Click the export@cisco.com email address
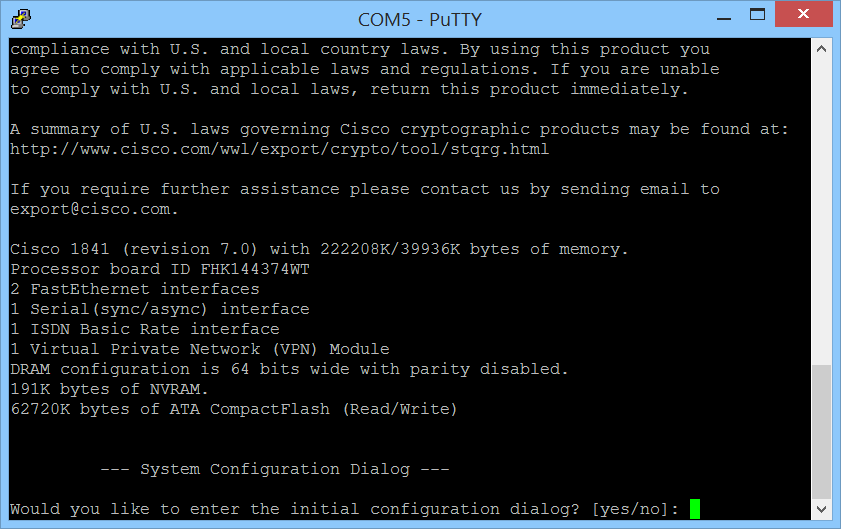841x529 pixels. (x=92, y=209)
